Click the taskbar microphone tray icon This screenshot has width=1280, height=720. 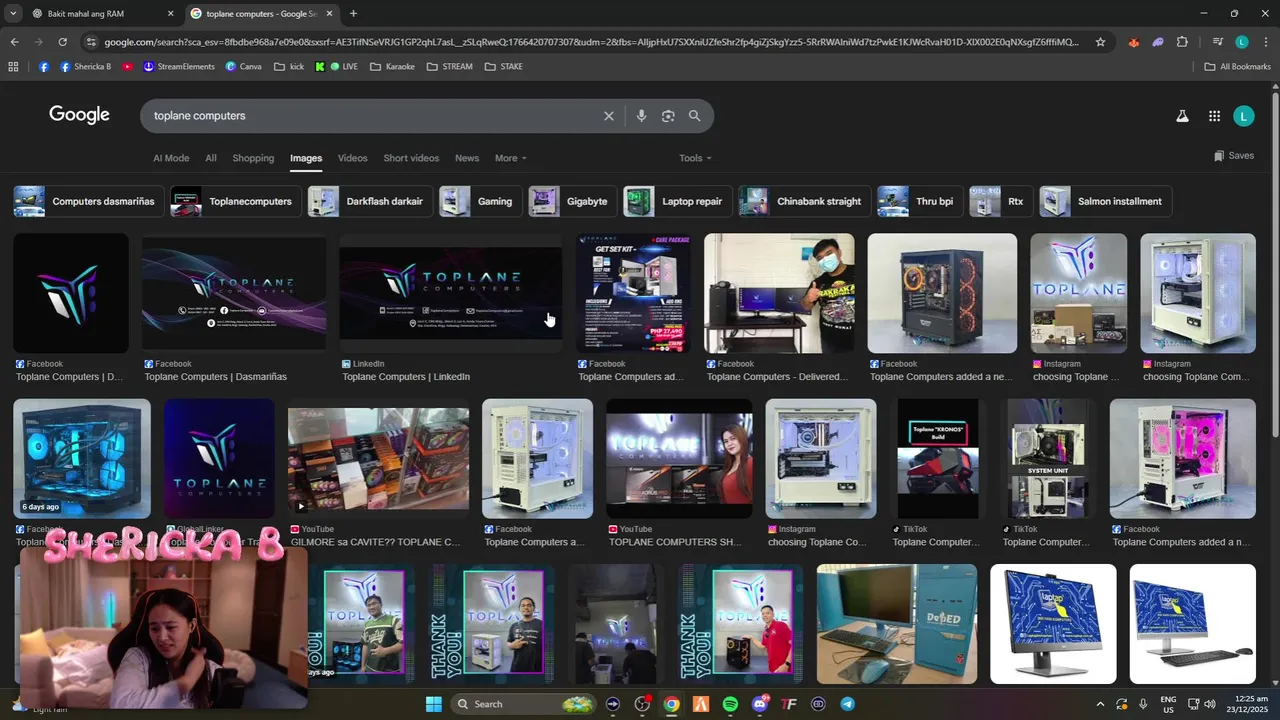point(1143,704)
